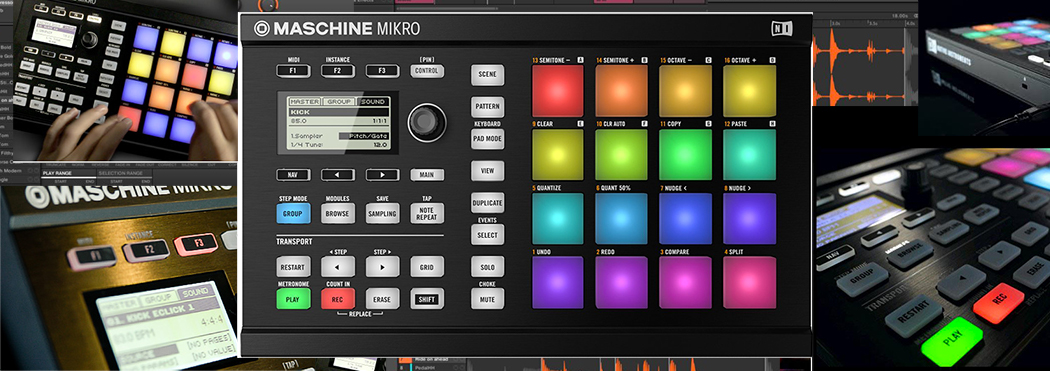Click the NAV button below the display
The image size is (1050, 371).
coord(293,175)
